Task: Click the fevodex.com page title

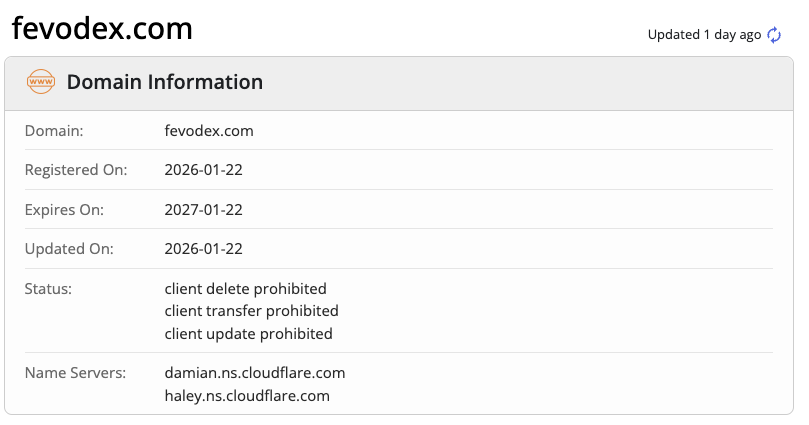Action: [102, 29]
